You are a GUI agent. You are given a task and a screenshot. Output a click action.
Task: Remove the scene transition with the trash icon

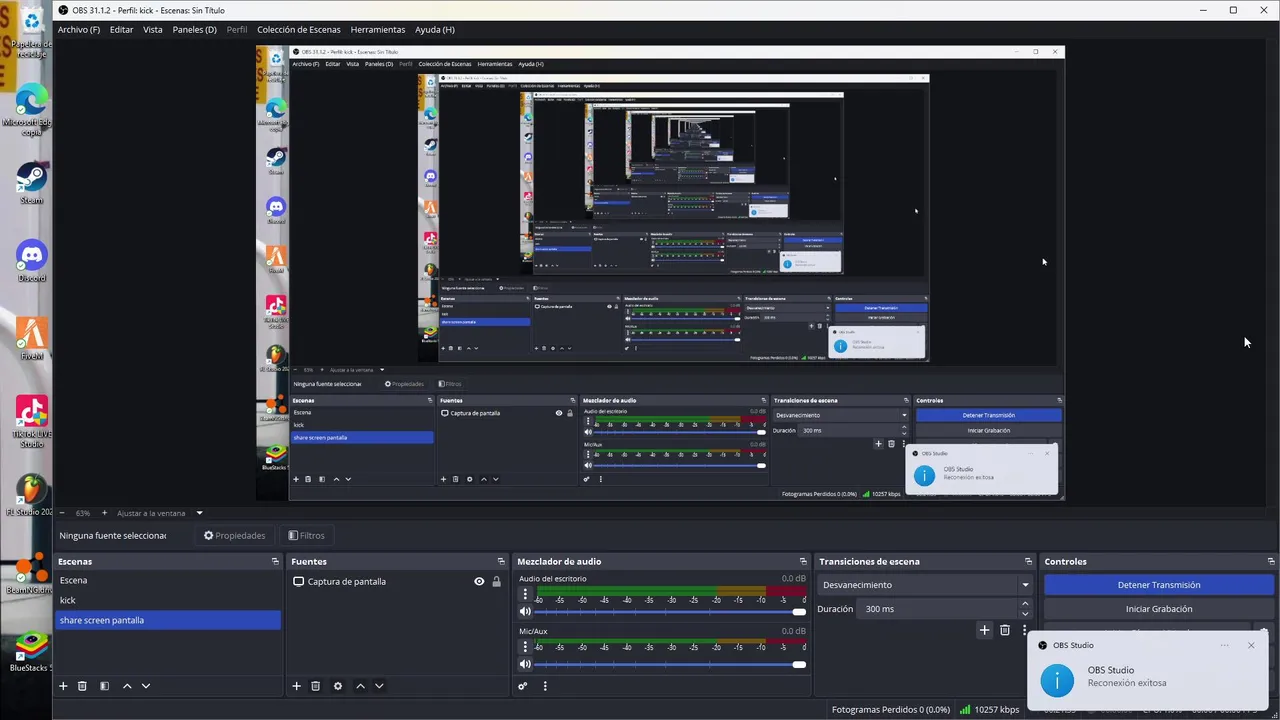click(x=1005, y=630)
